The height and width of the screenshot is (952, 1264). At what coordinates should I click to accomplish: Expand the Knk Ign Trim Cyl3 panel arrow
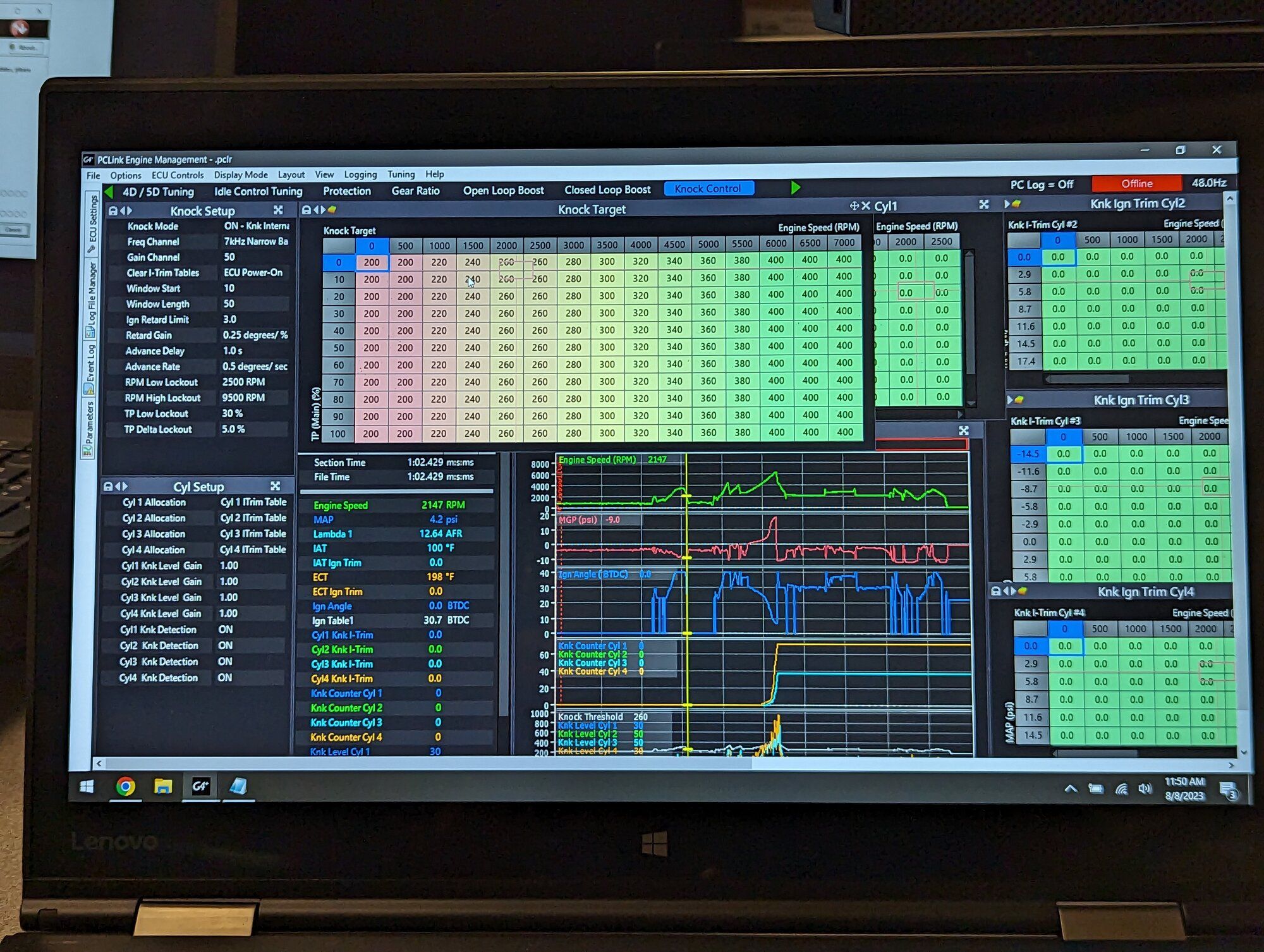click(x=1010, y=400)
